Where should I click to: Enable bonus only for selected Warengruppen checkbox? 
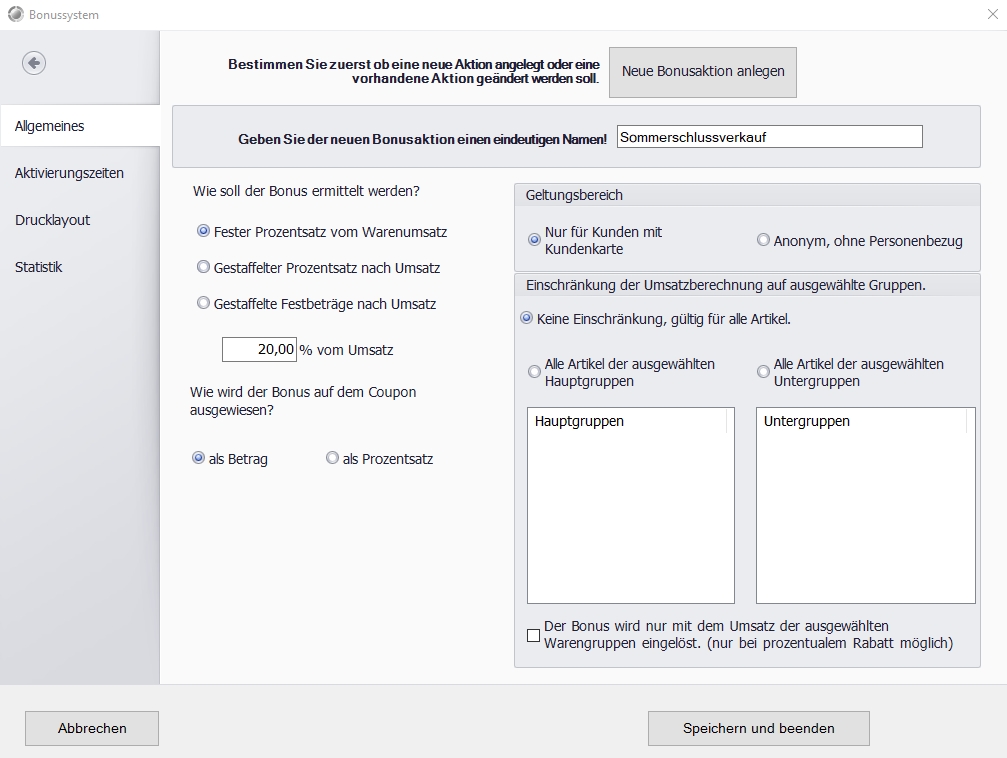(533, 635)
